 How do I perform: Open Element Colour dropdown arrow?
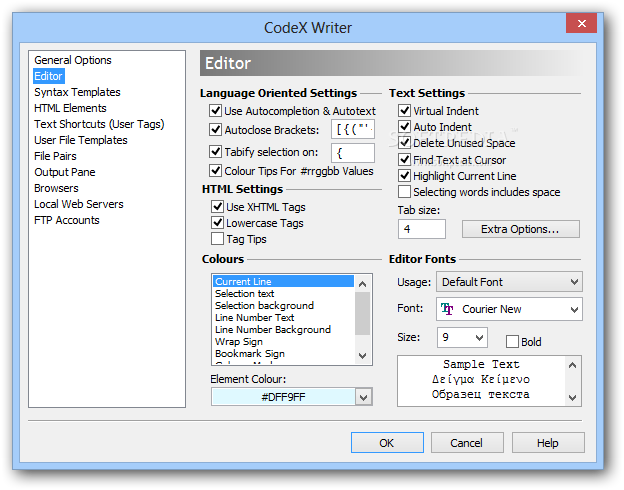[363, 397]
